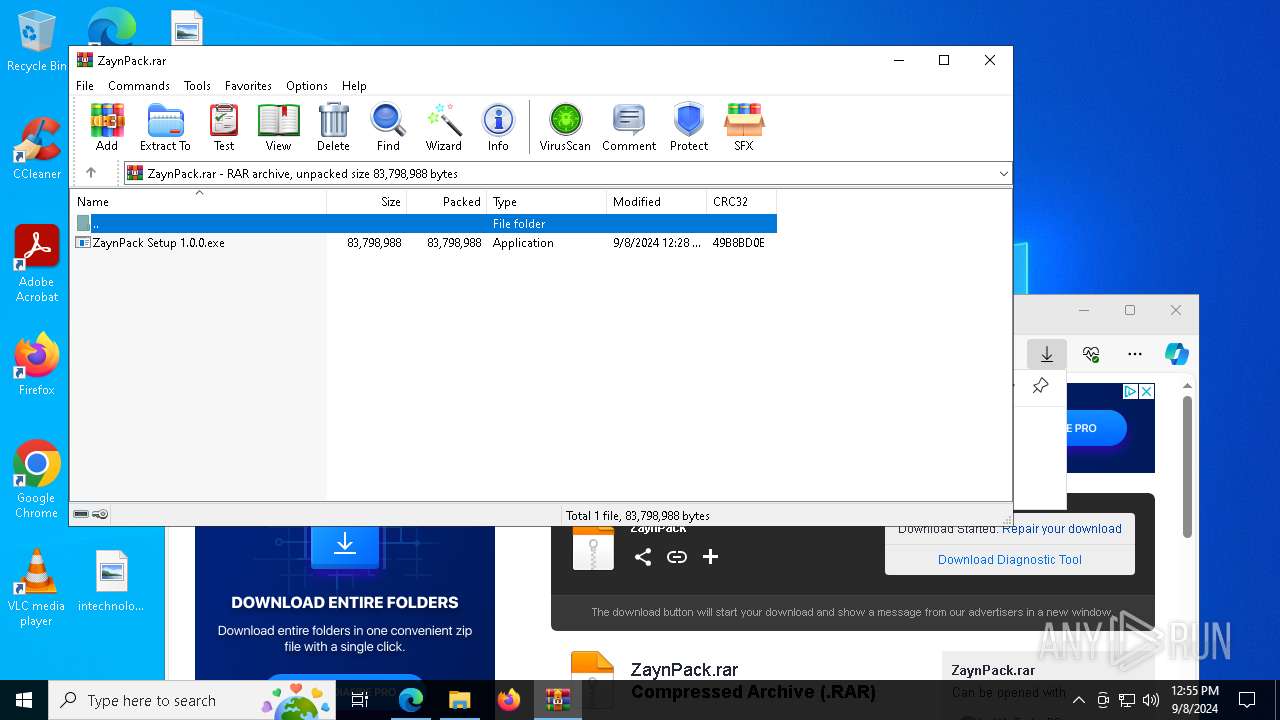Image resolution: width=1280 pixels, height=720 pixels.
Task: Click the ZaynPack.rar file icon on webpage
Action: [x=592, y=680]
